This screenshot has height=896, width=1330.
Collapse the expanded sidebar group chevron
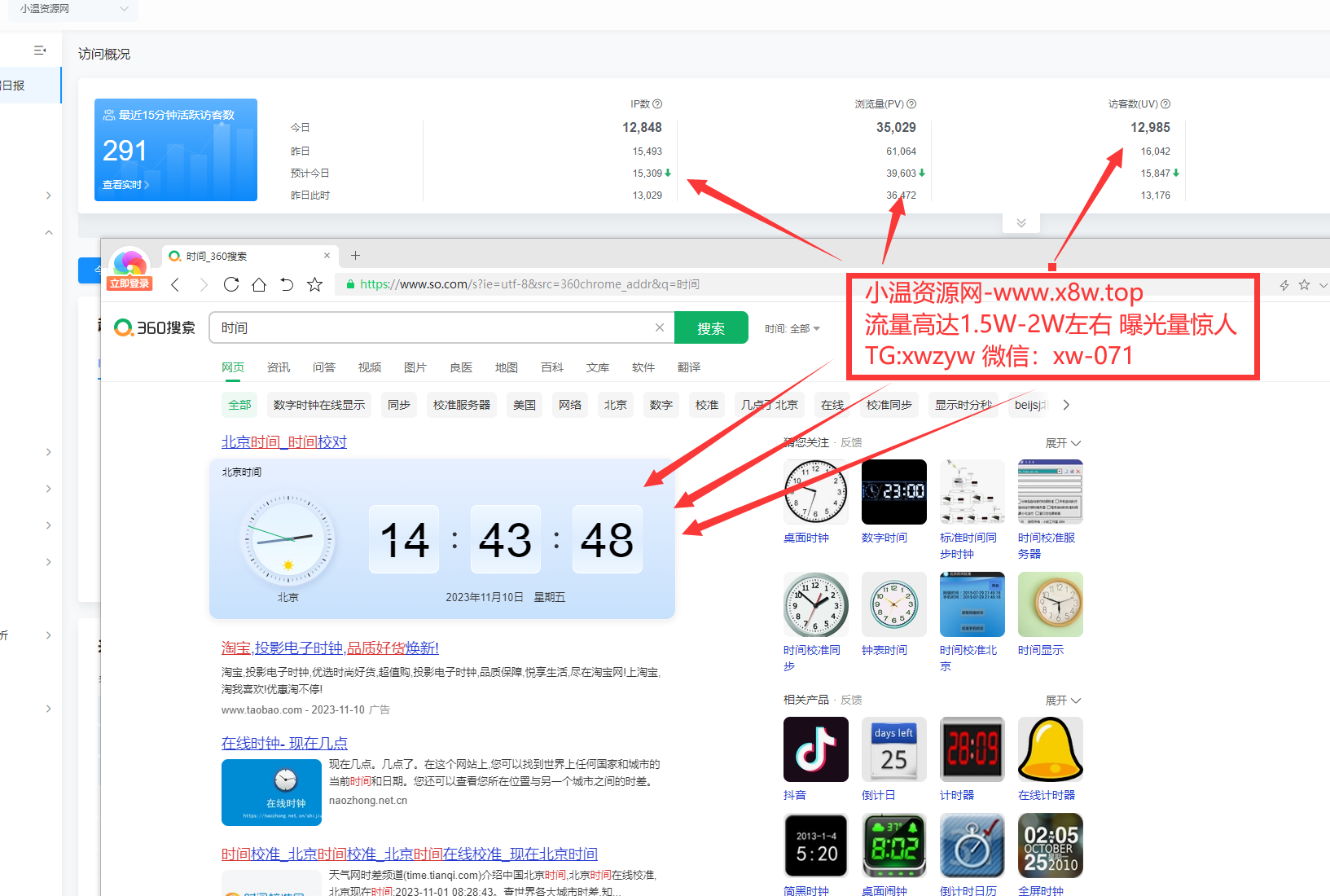(49, 232)
